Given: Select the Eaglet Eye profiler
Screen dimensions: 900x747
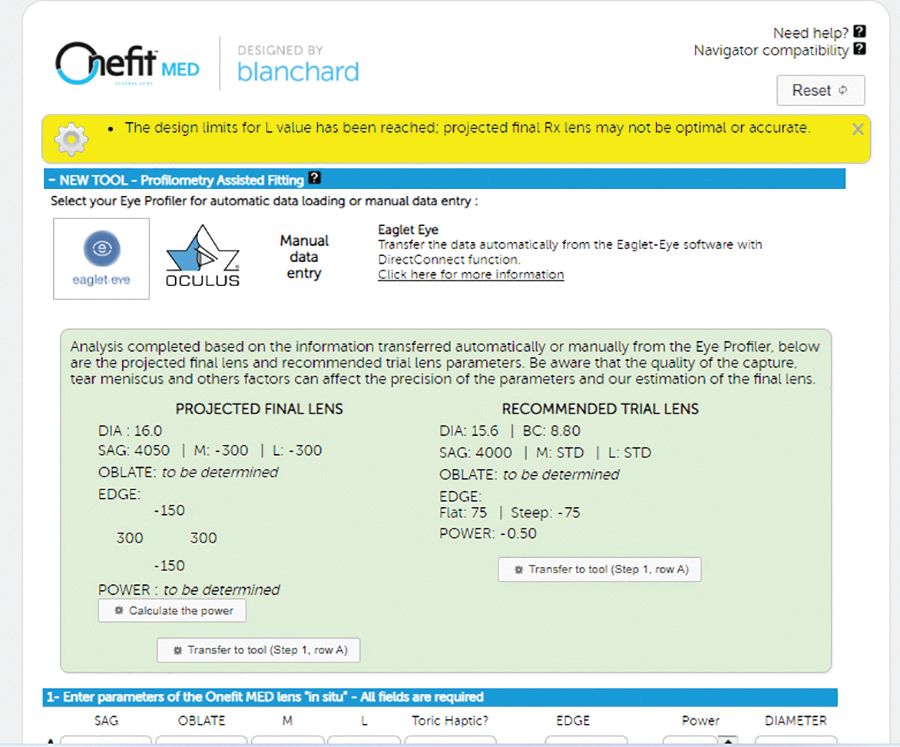Looking at the screenshot, I should pos(102,258).
